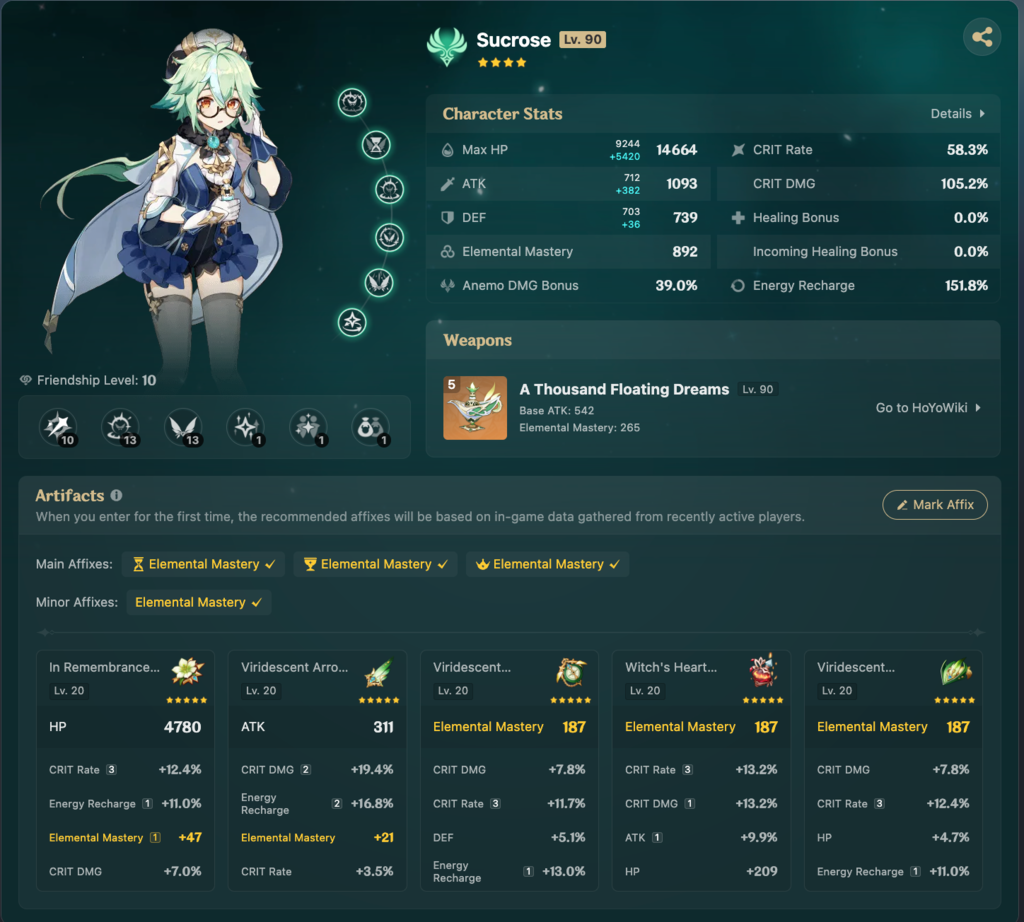Click the HP +209 substat value
Image resolution: width=1024 pixels, height=922 pixels.
point(761,872)
